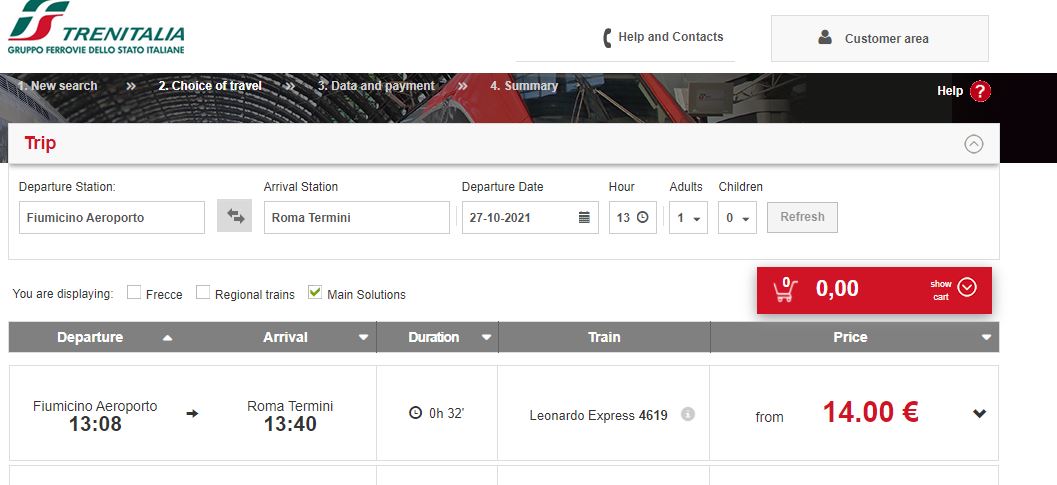This screenshot has width=1057, height=485.
Task: Click the 0h 32' duration value
Action: (446, 413)
